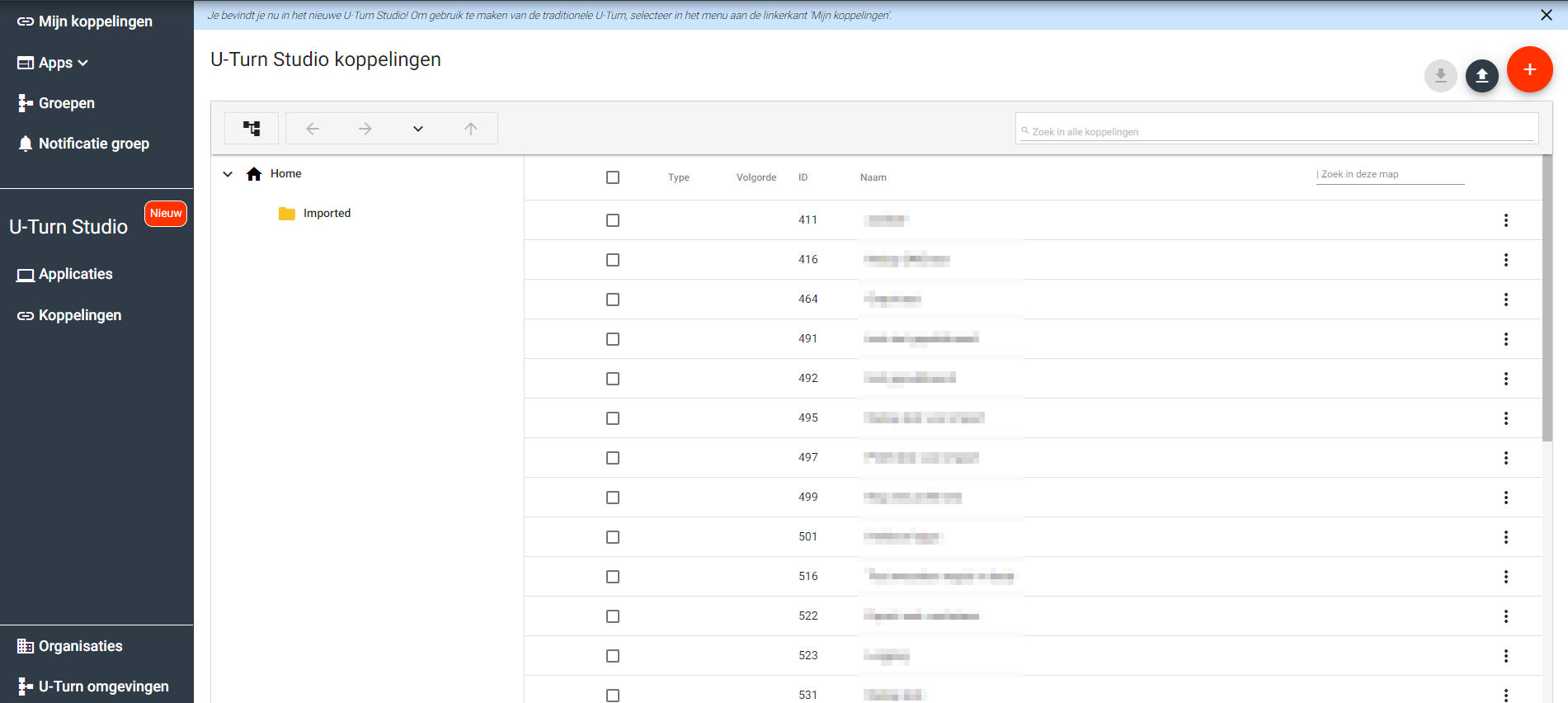Navigate back with the left arrow

pyautogui.click(x=313, y=129)
